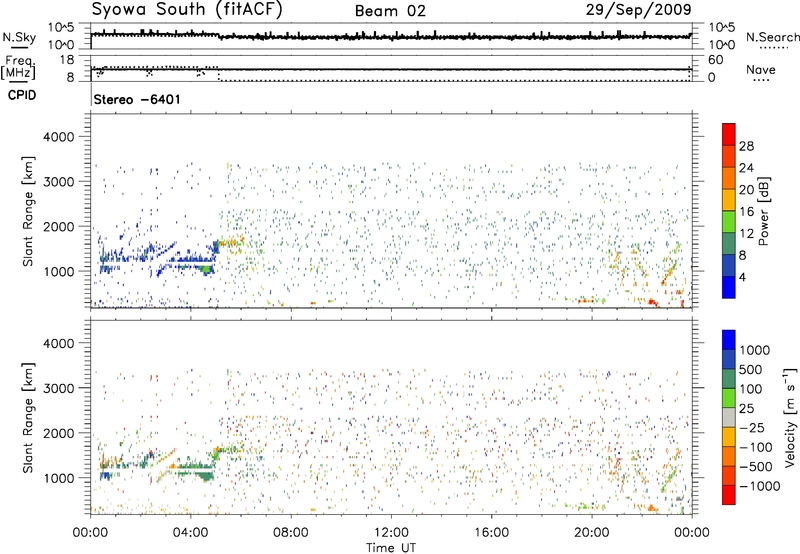
Task: Click the bottom red segment of velocity colorbar
Action: pyautogui.click(x=729, y=495)
